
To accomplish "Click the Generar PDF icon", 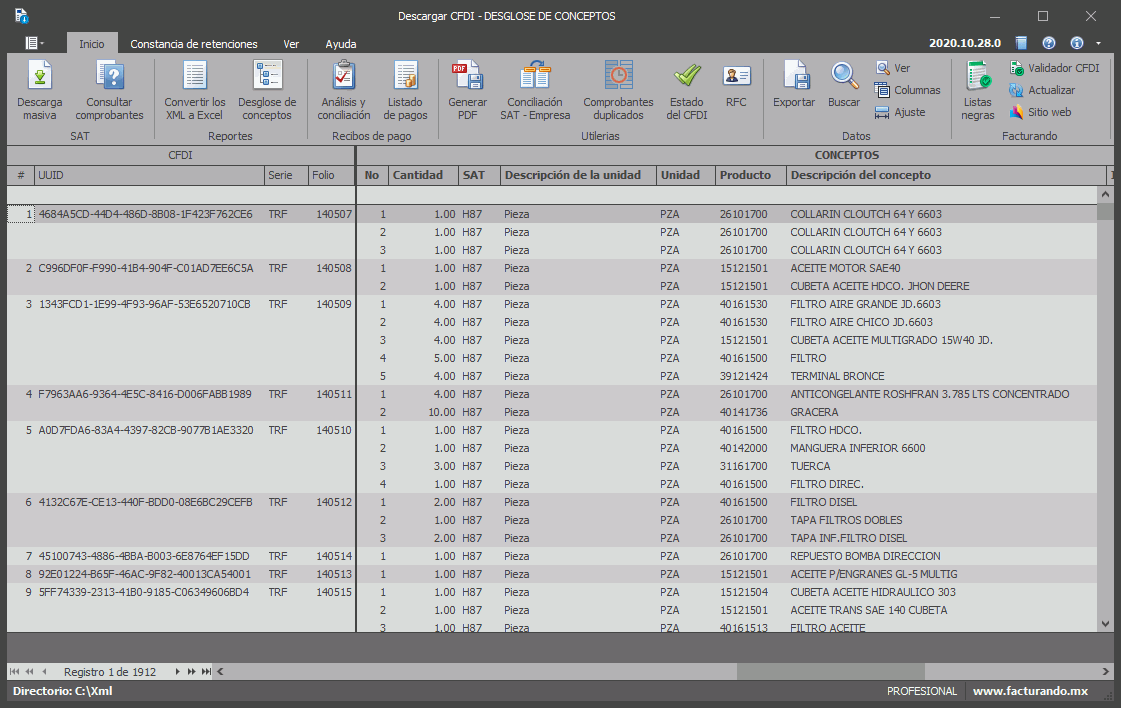I will [x=467, y=90].
